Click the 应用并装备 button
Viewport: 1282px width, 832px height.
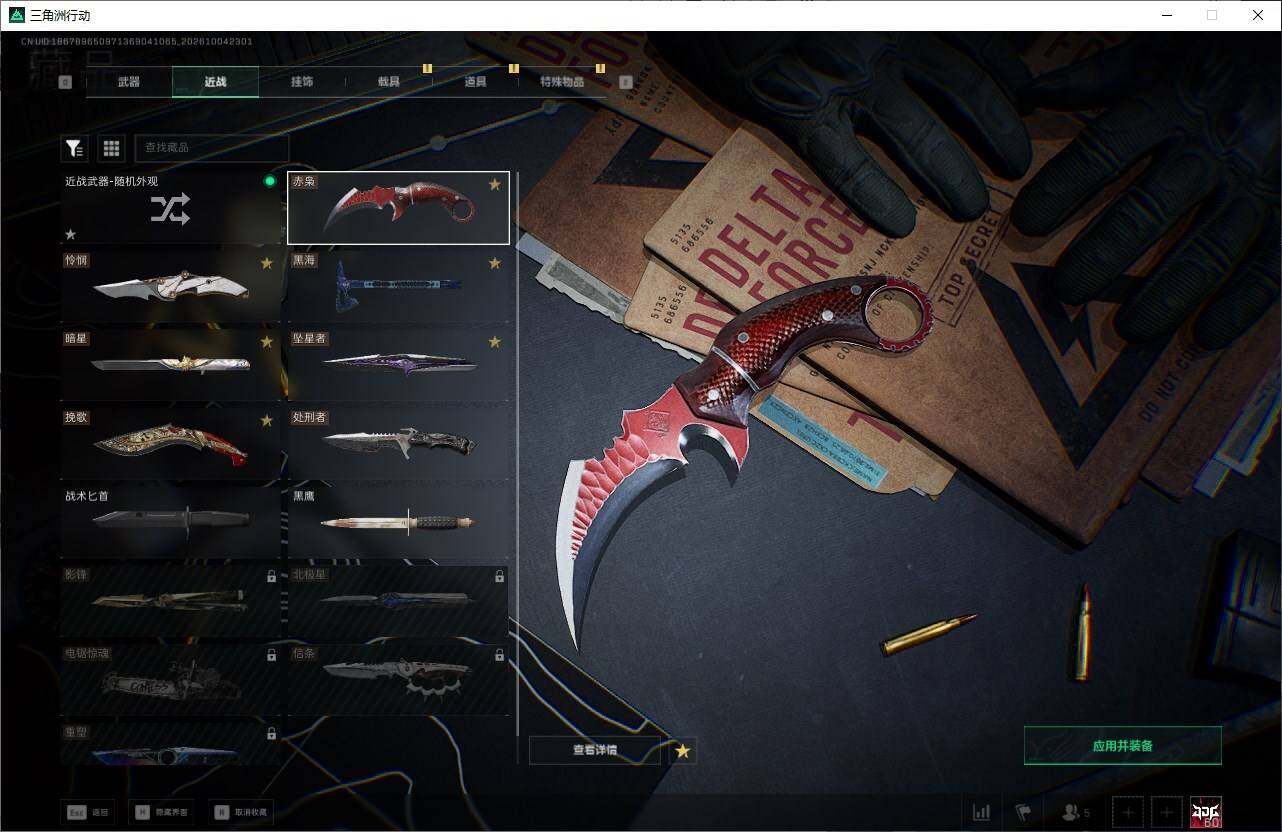click(1123, 746)
